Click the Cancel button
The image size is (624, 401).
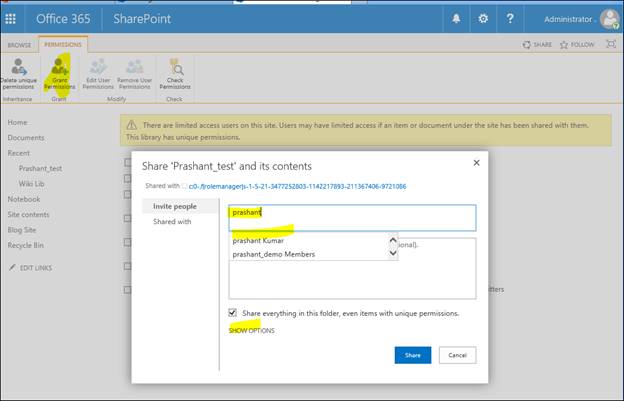457,355
